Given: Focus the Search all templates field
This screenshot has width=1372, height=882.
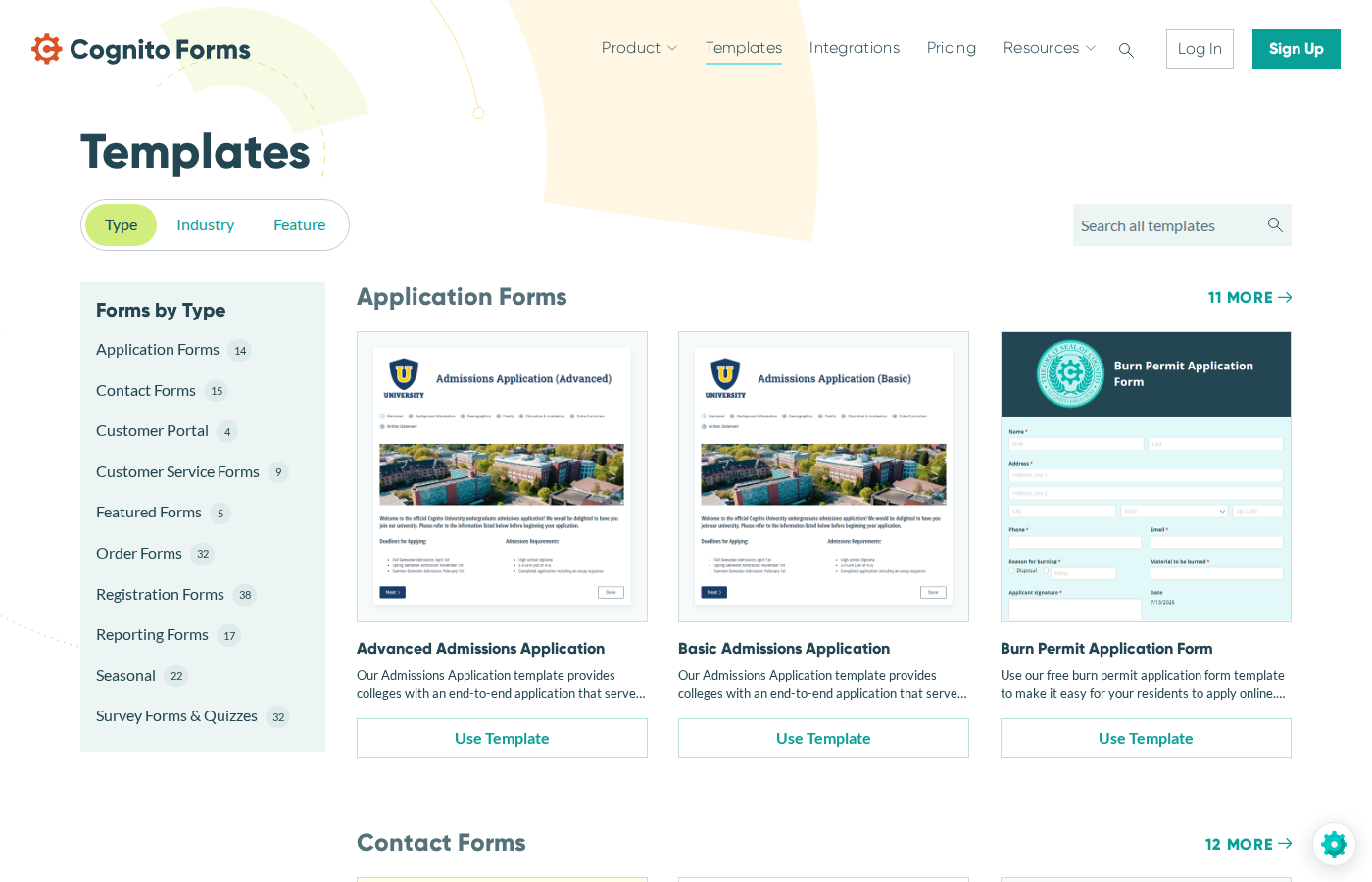Looking at the screenshot, I should point(1182,225).
